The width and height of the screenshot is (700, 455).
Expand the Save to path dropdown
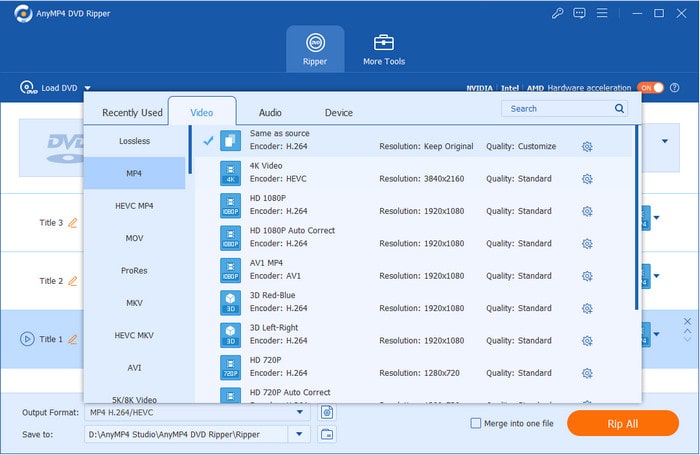[x=300, y=434]
